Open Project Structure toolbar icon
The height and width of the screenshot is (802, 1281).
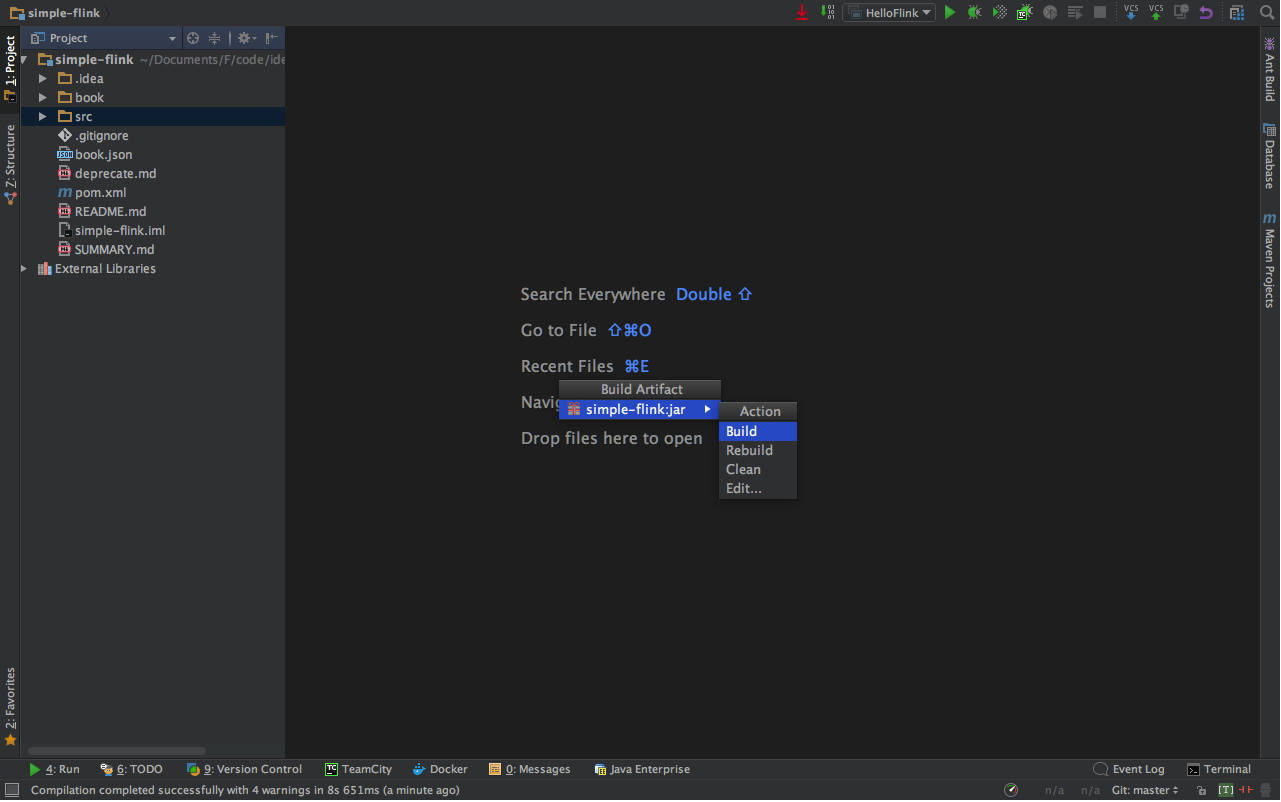(1237, 12)
